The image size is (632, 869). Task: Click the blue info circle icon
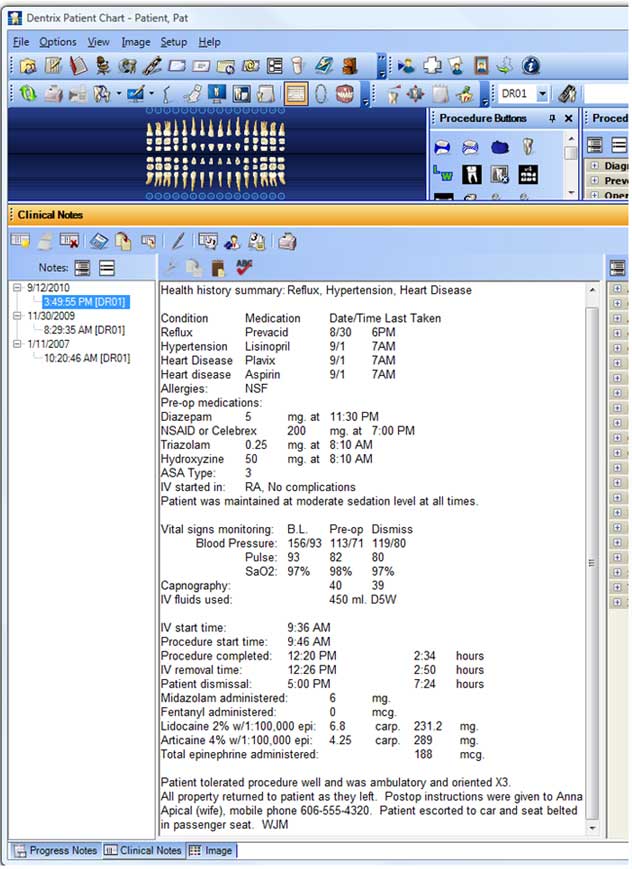tap(531, 66)
